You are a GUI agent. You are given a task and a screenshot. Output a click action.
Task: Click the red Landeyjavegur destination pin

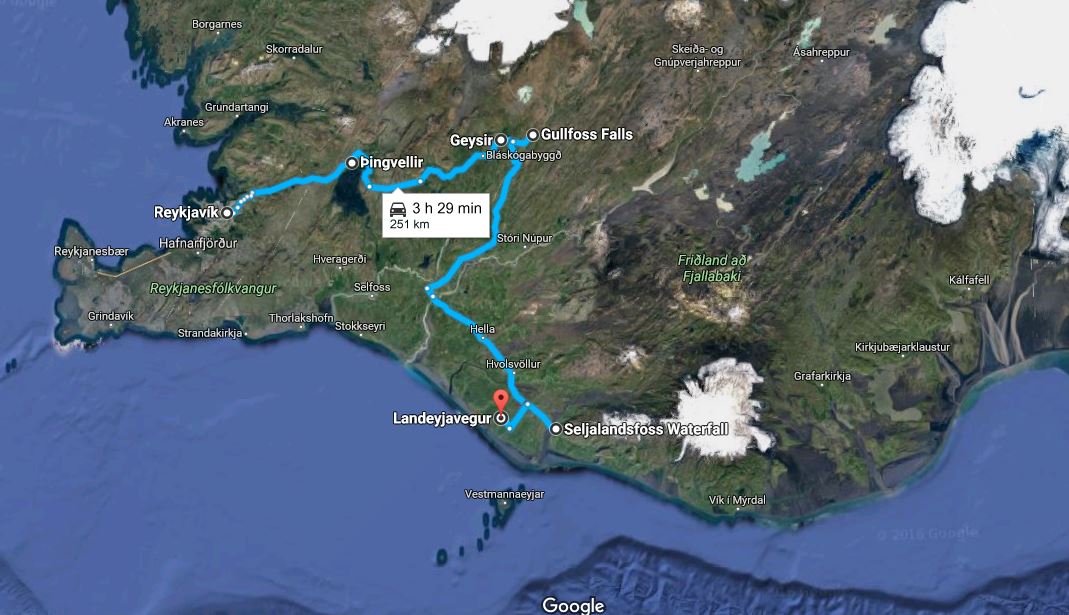pyautogui.click(x=501, y=402)
